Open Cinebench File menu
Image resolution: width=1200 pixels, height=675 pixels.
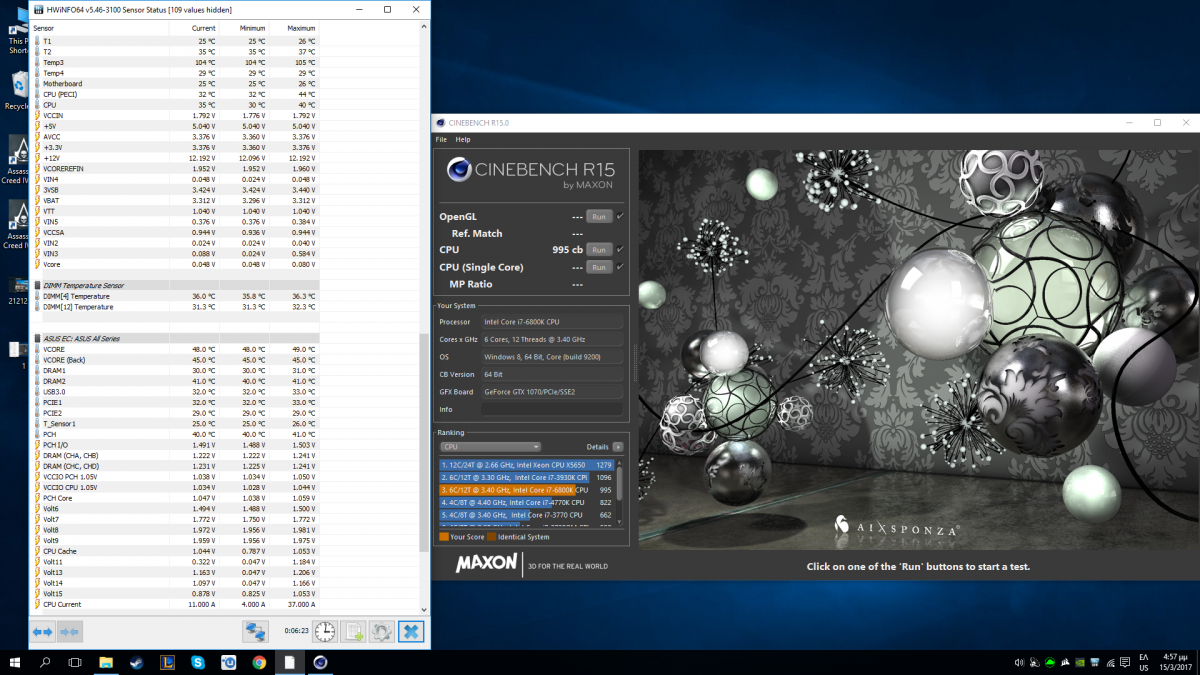point(441,139)
